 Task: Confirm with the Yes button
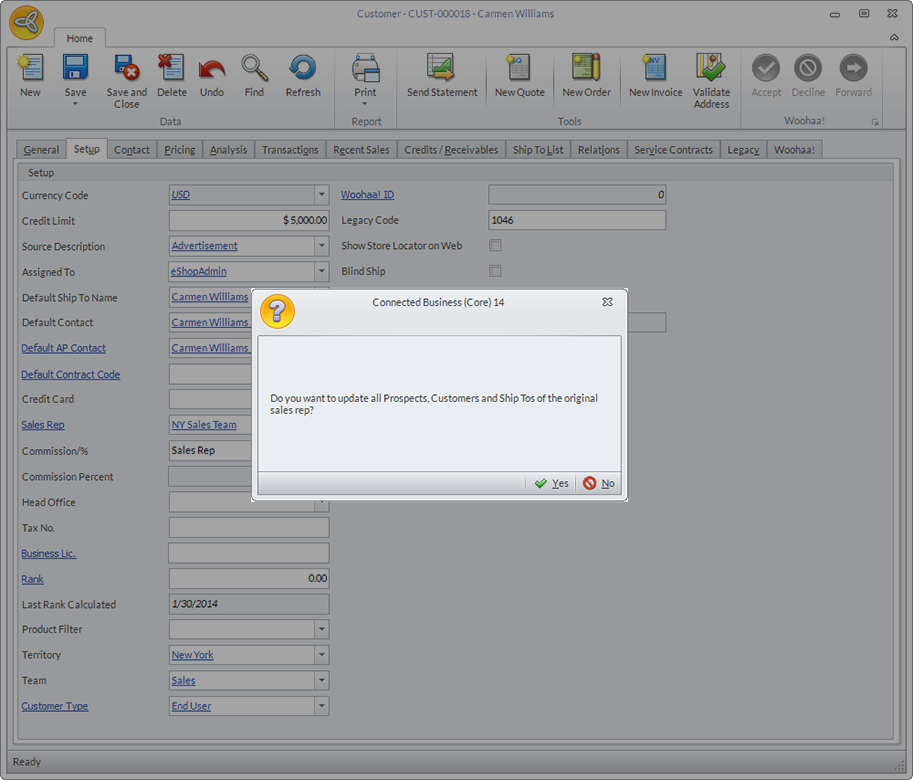click(x=551, y=483)
